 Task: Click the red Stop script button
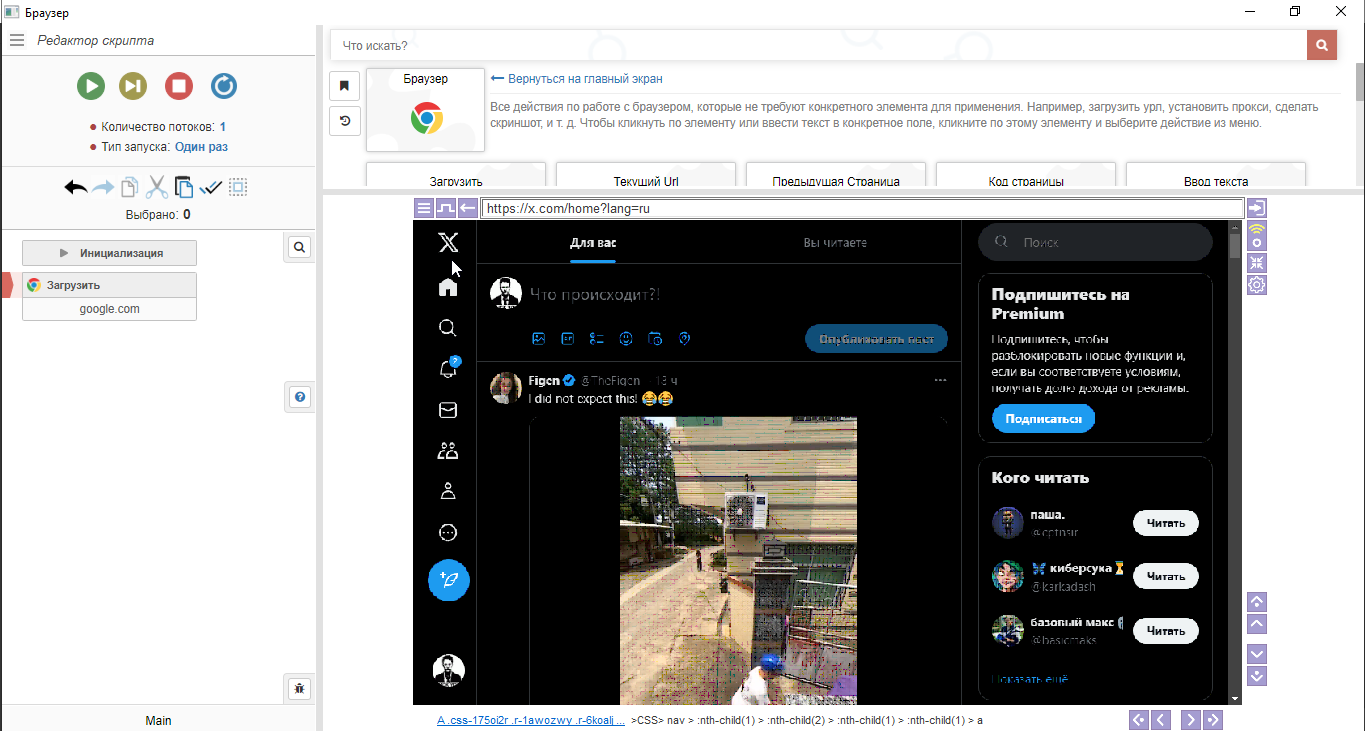tap(179, 86)
